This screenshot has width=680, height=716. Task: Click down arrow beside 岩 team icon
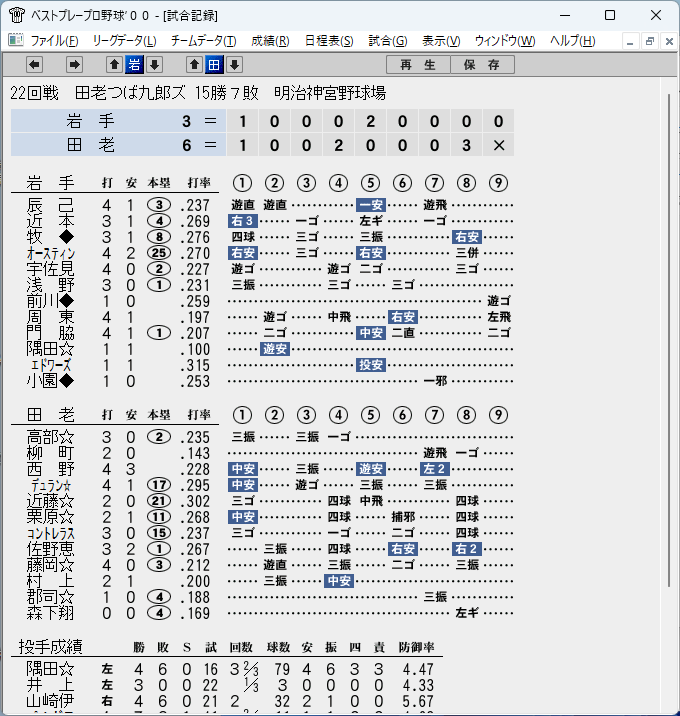(x=154, y=65)
